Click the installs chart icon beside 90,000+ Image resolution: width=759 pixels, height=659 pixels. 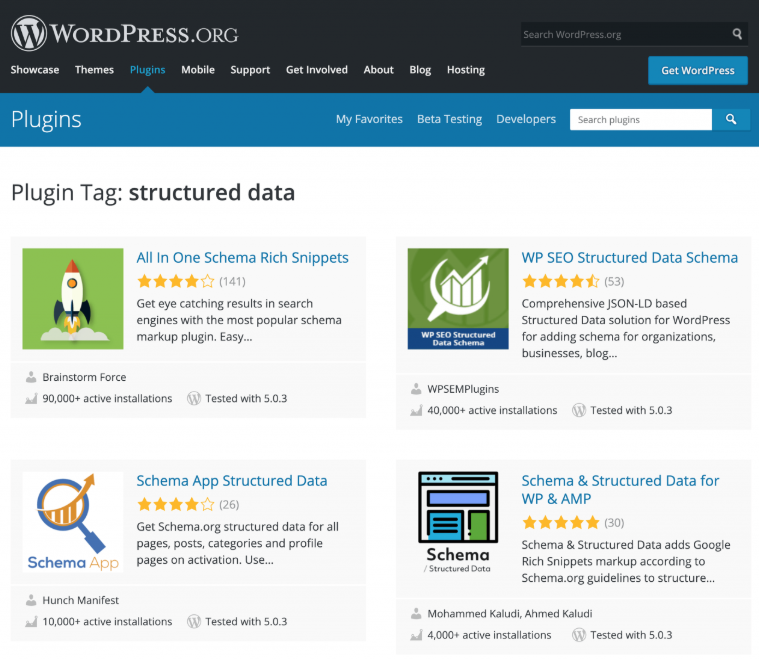click(31, 398)
